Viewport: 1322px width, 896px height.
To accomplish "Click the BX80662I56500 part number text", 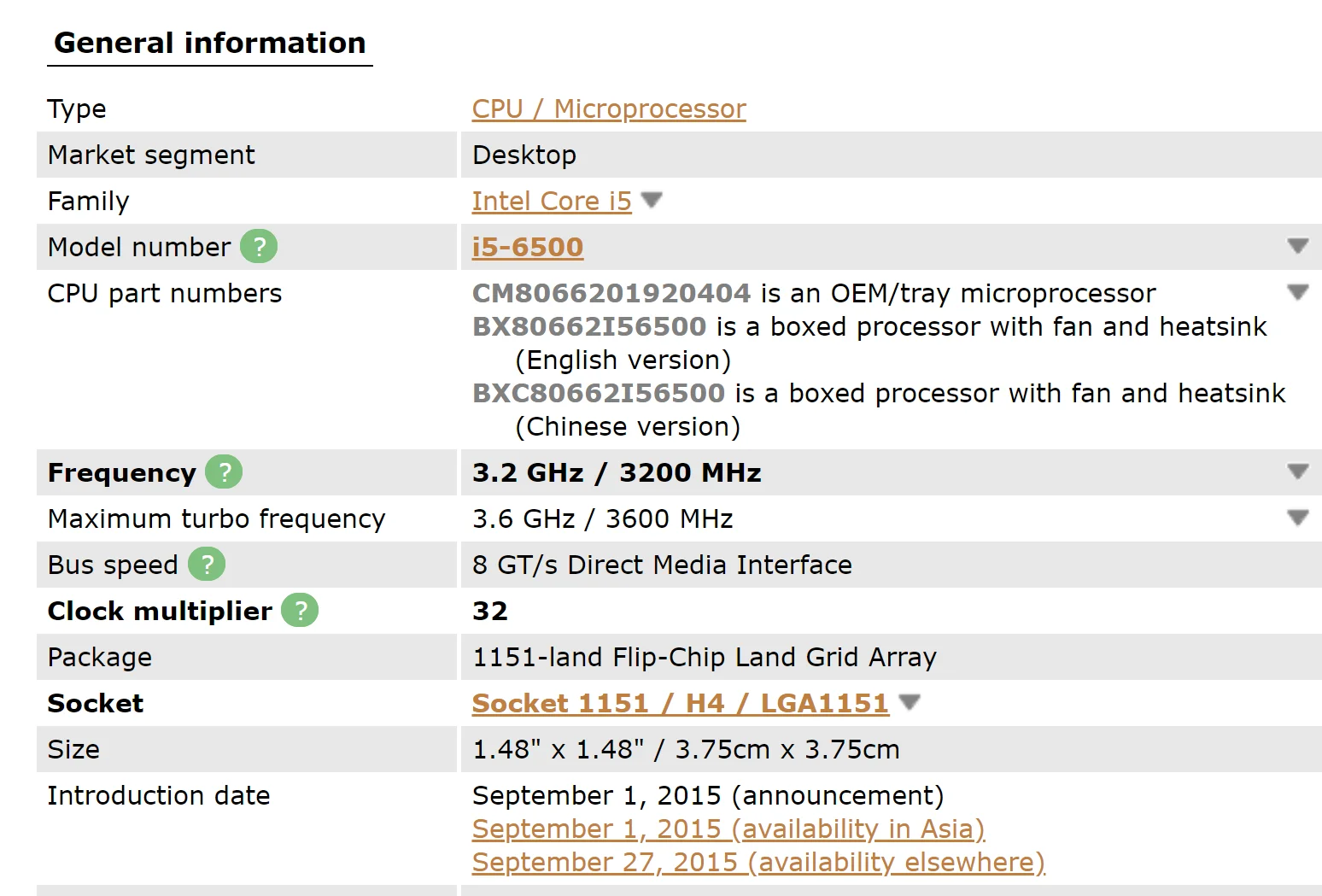I will pyautogui.click(x=589, y=327).
